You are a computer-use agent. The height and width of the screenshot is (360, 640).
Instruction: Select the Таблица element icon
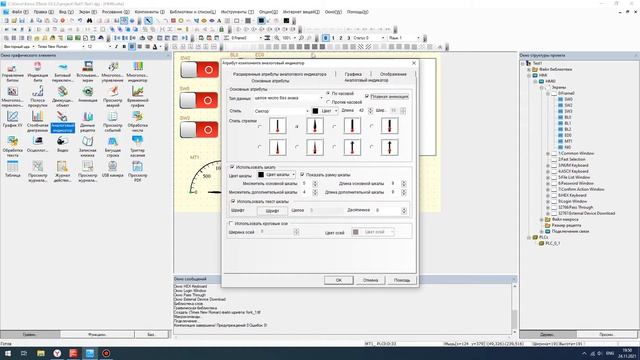12,169
